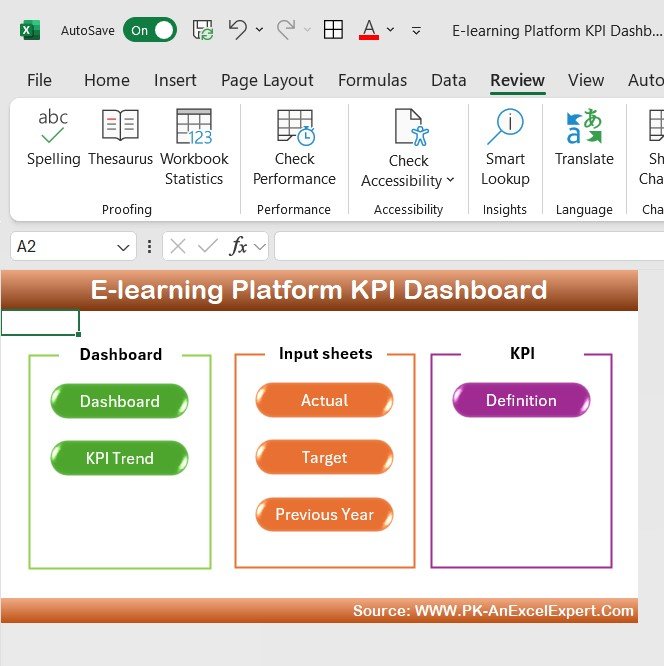Viewport: 664px width, 666px height.
Task: Click the green Dashboard button
Action: point(119,401)
